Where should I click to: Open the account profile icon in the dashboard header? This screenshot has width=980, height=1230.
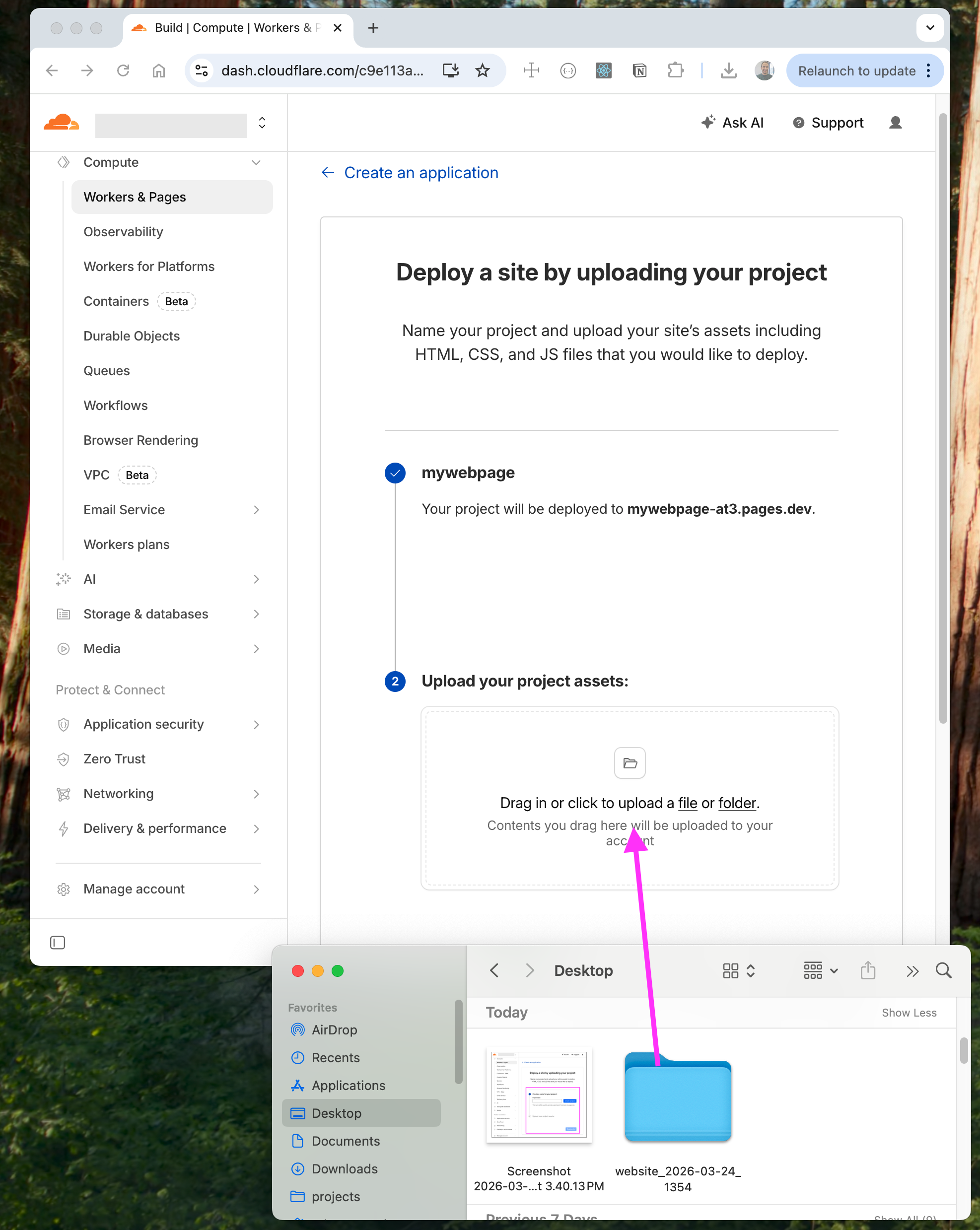895,123
